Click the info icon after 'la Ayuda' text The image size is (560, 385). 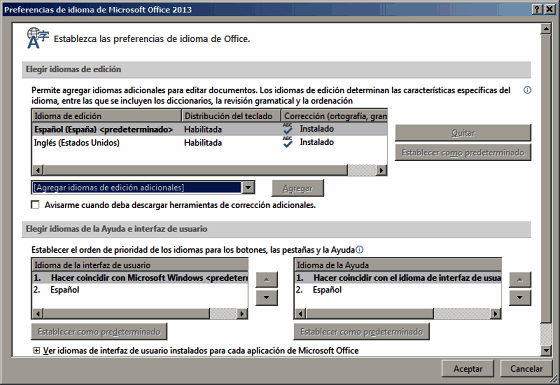[x=360, y=250]
